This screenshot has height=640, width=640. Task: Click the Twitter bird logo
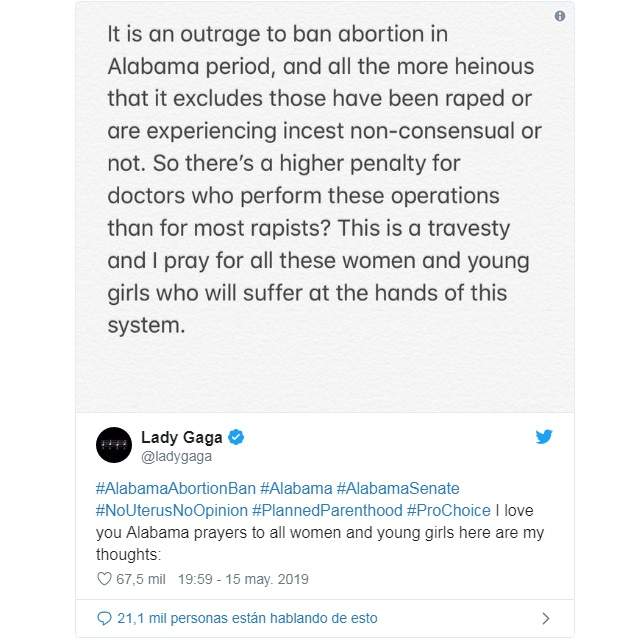point(544,437)
